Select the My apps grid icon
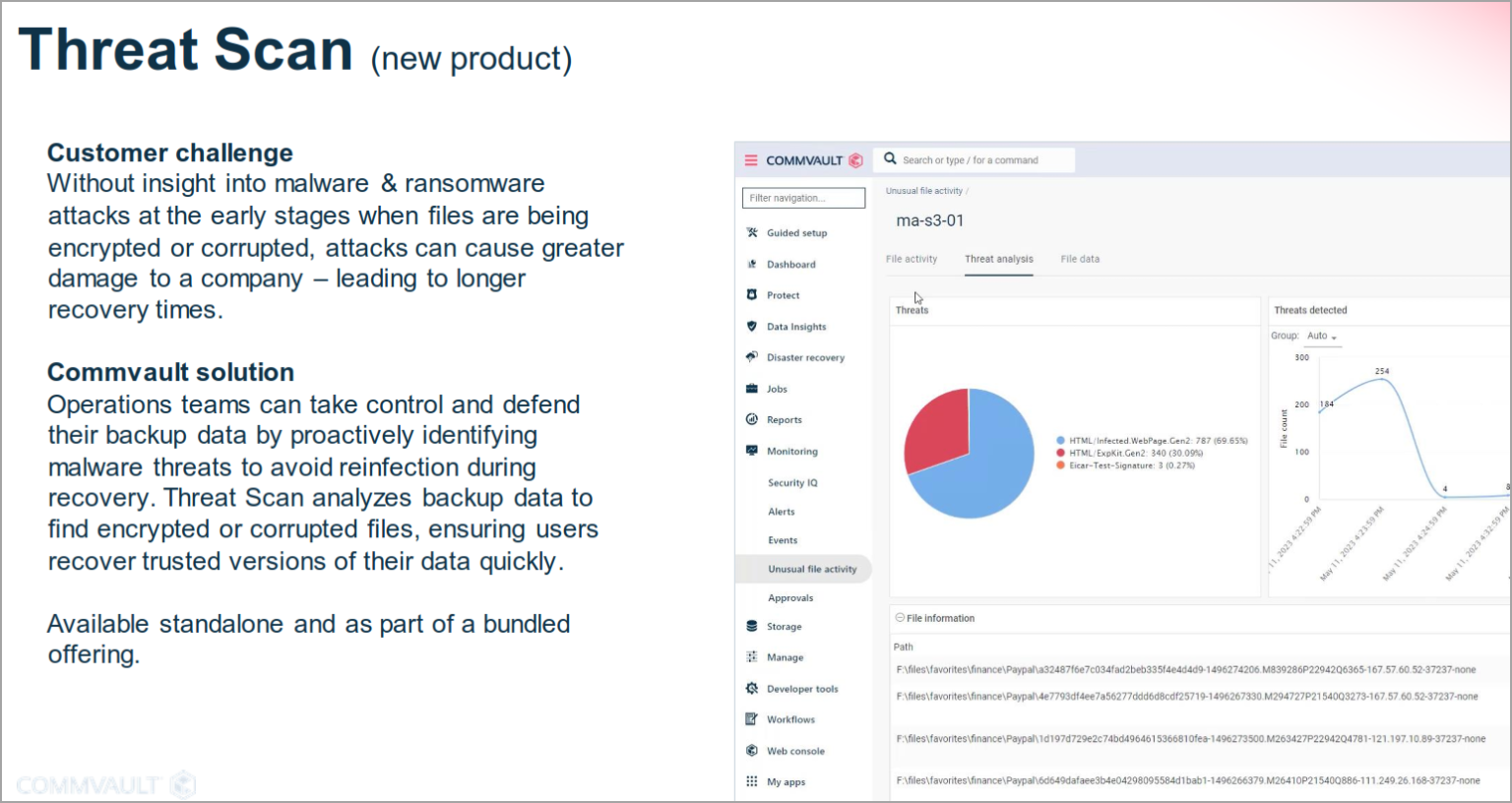The image size is (1512, 803). click(x=752, y=781)
